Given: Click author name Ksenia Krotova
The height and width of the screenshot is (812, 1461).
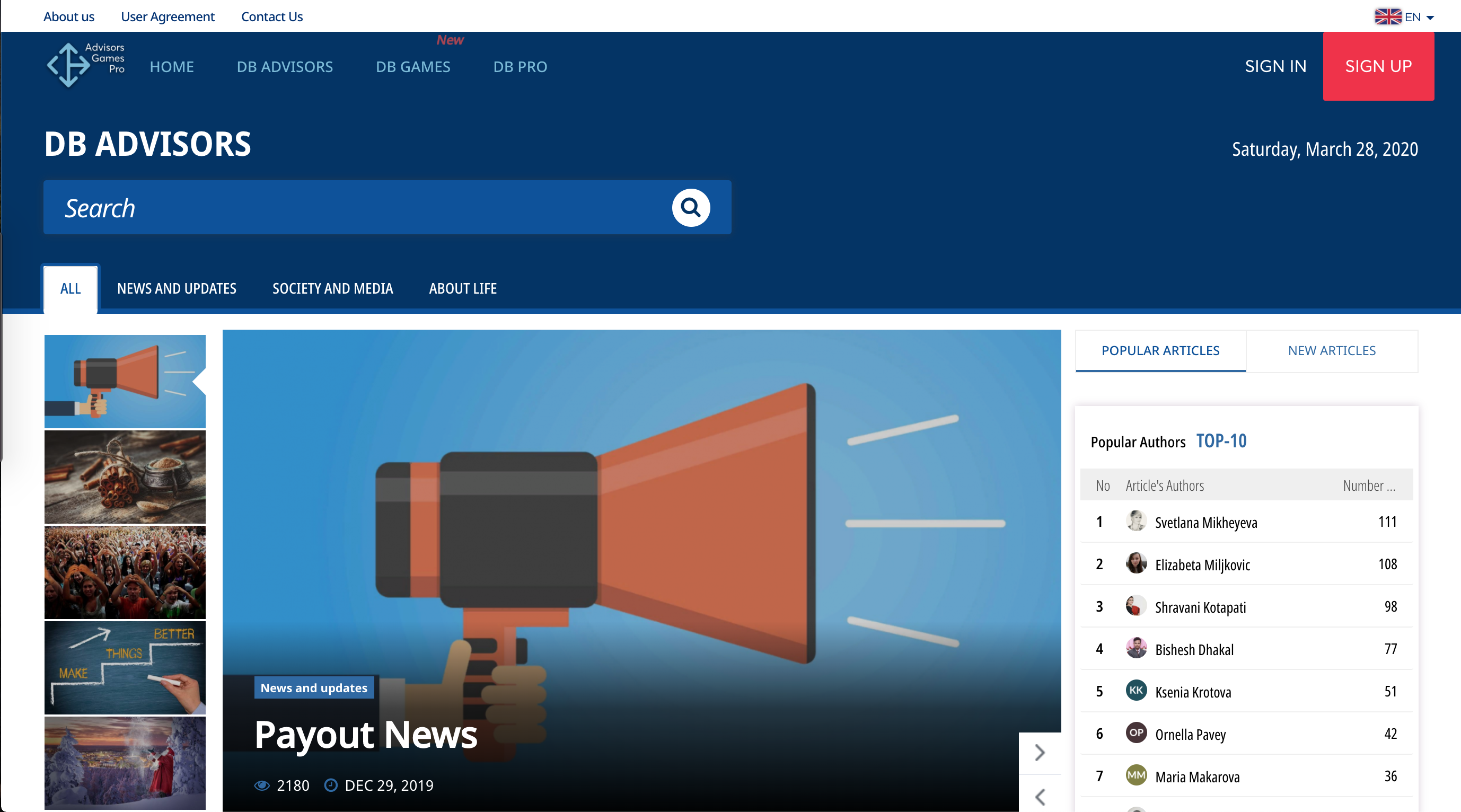Looking at the screenshot, I should coord(1193,692).
